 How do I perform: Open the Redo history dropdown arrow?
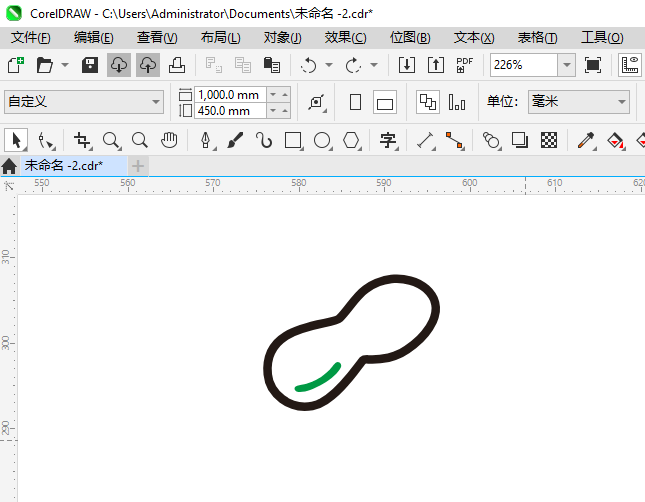pyautogui.click(x=374, y=65)
